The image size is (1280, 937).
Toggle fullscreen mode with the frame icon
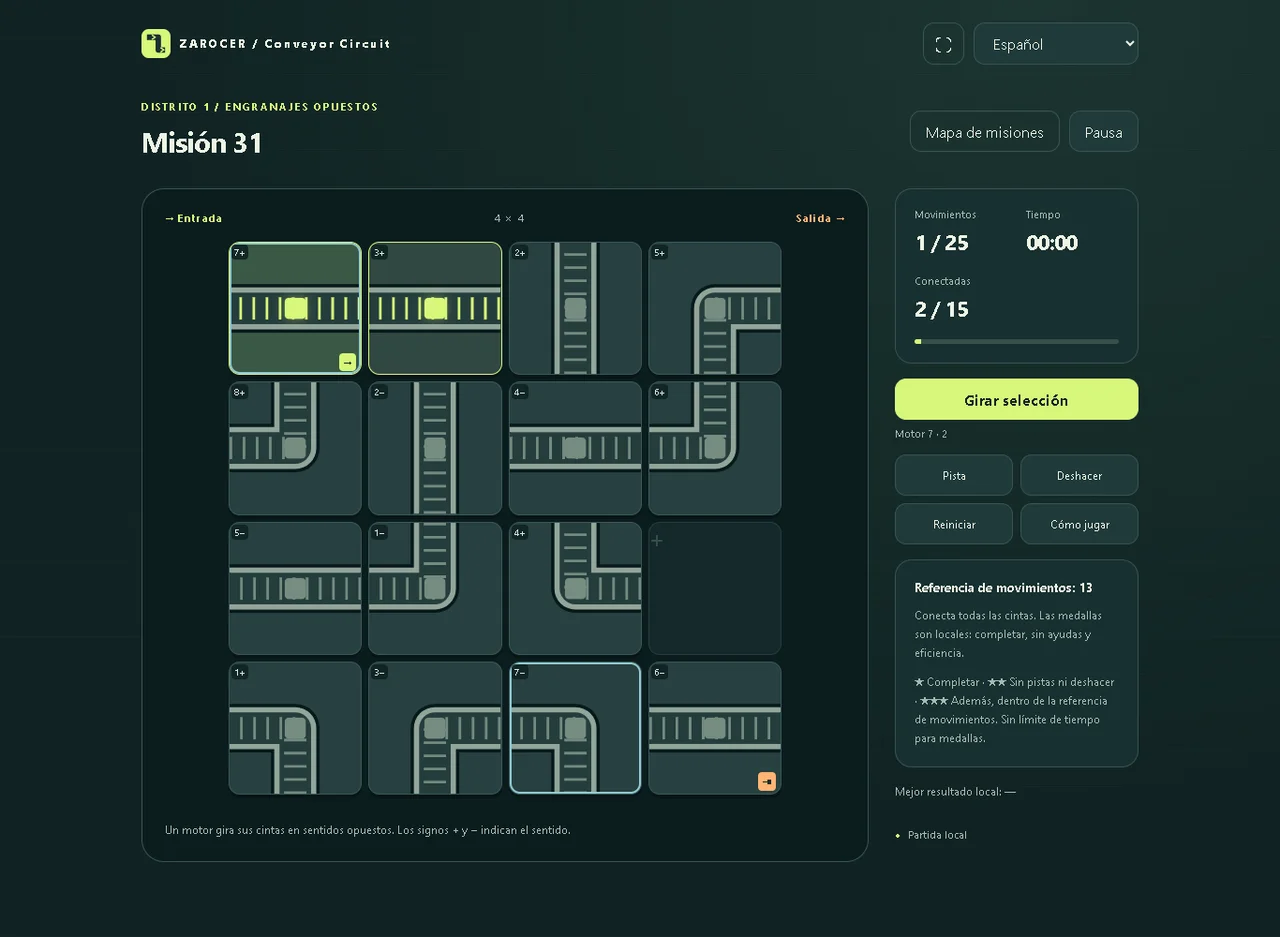pyautogui.click(x=943, y=44)
